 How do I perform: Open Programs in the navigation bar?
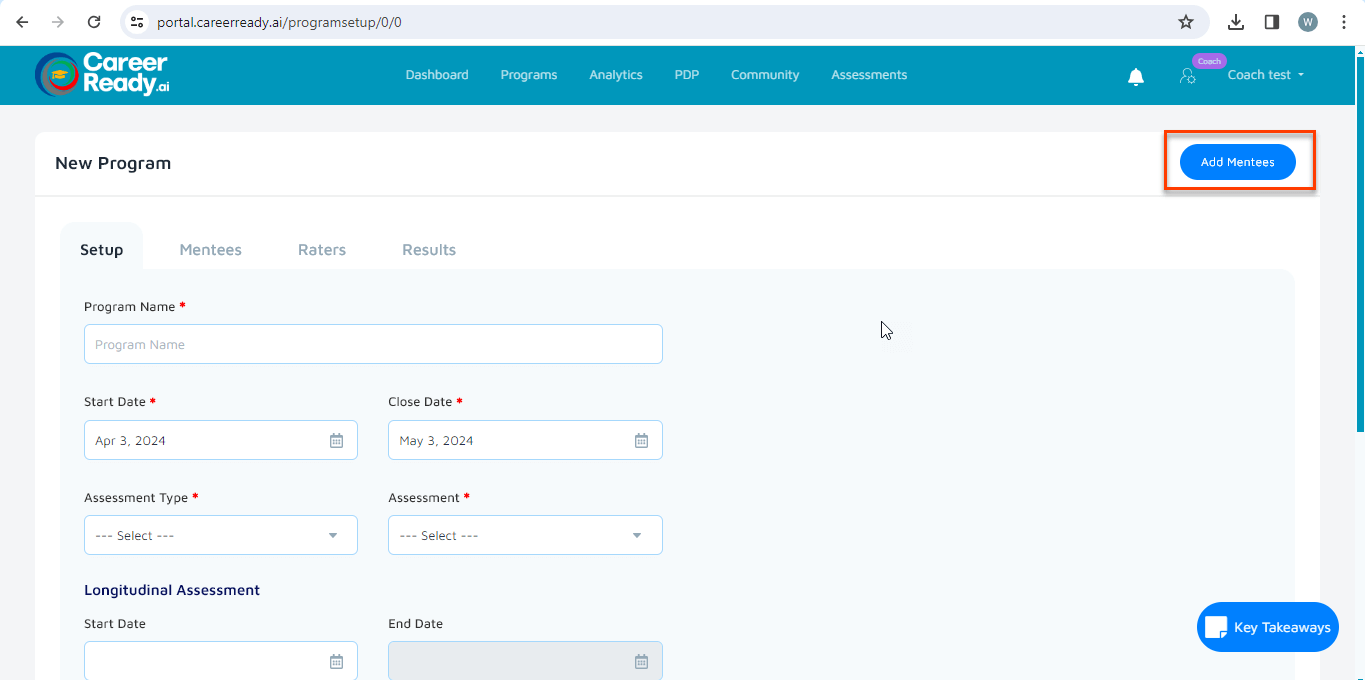click(529, 75)
